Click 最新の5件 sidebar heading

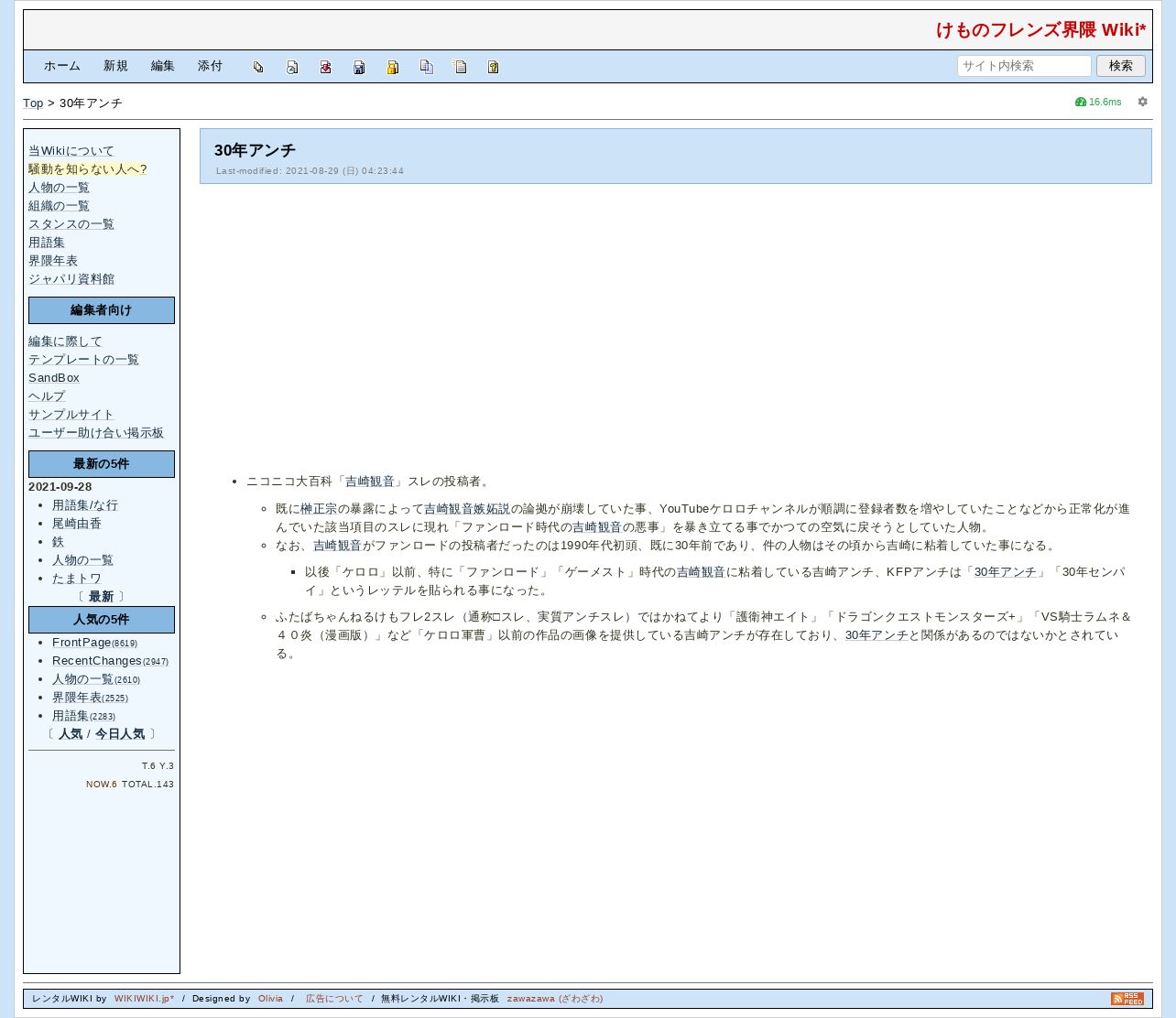(102, 464)
